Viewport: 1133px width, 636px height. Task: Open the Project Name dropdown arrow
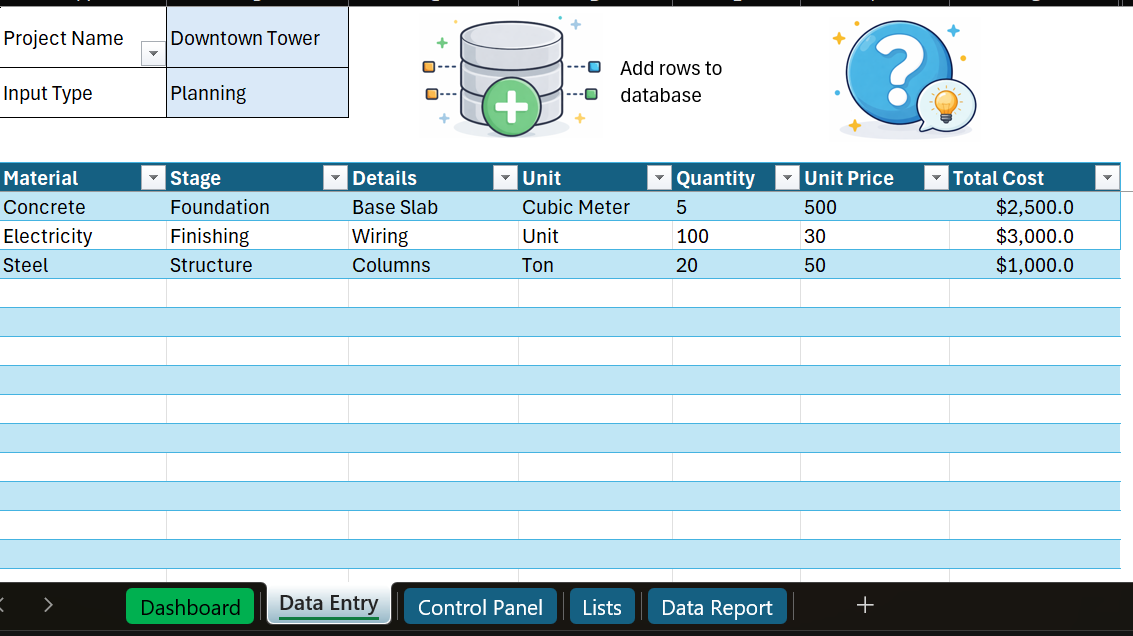[x=153, y=54]
